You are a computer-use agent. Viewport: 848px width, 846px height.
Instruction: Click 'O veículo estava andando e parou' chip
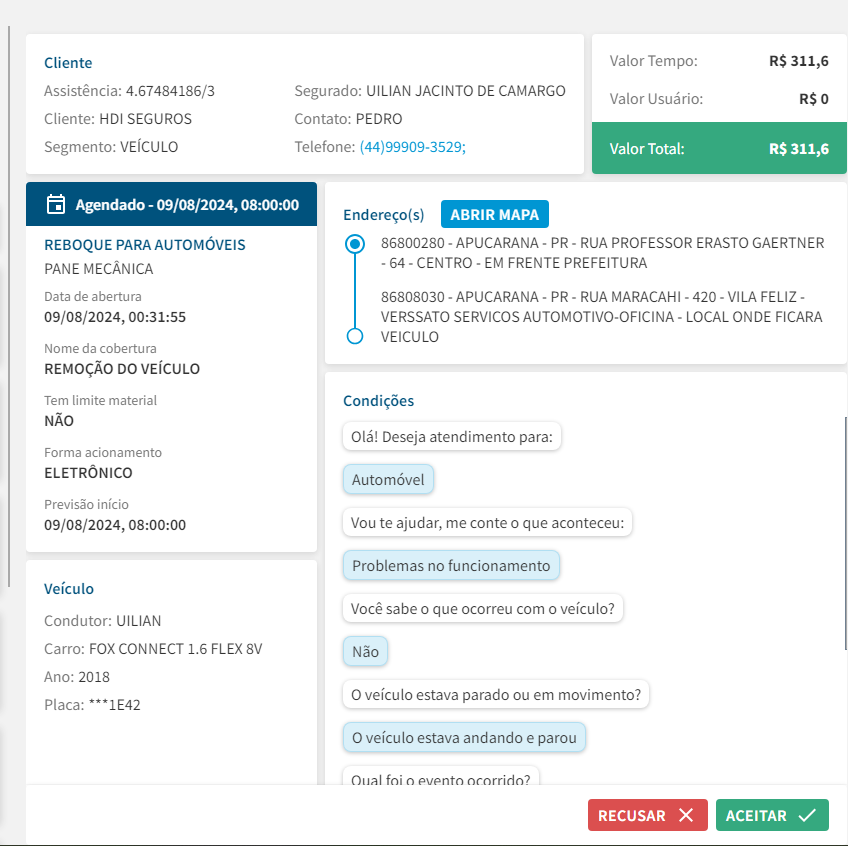tap(464, 738)
